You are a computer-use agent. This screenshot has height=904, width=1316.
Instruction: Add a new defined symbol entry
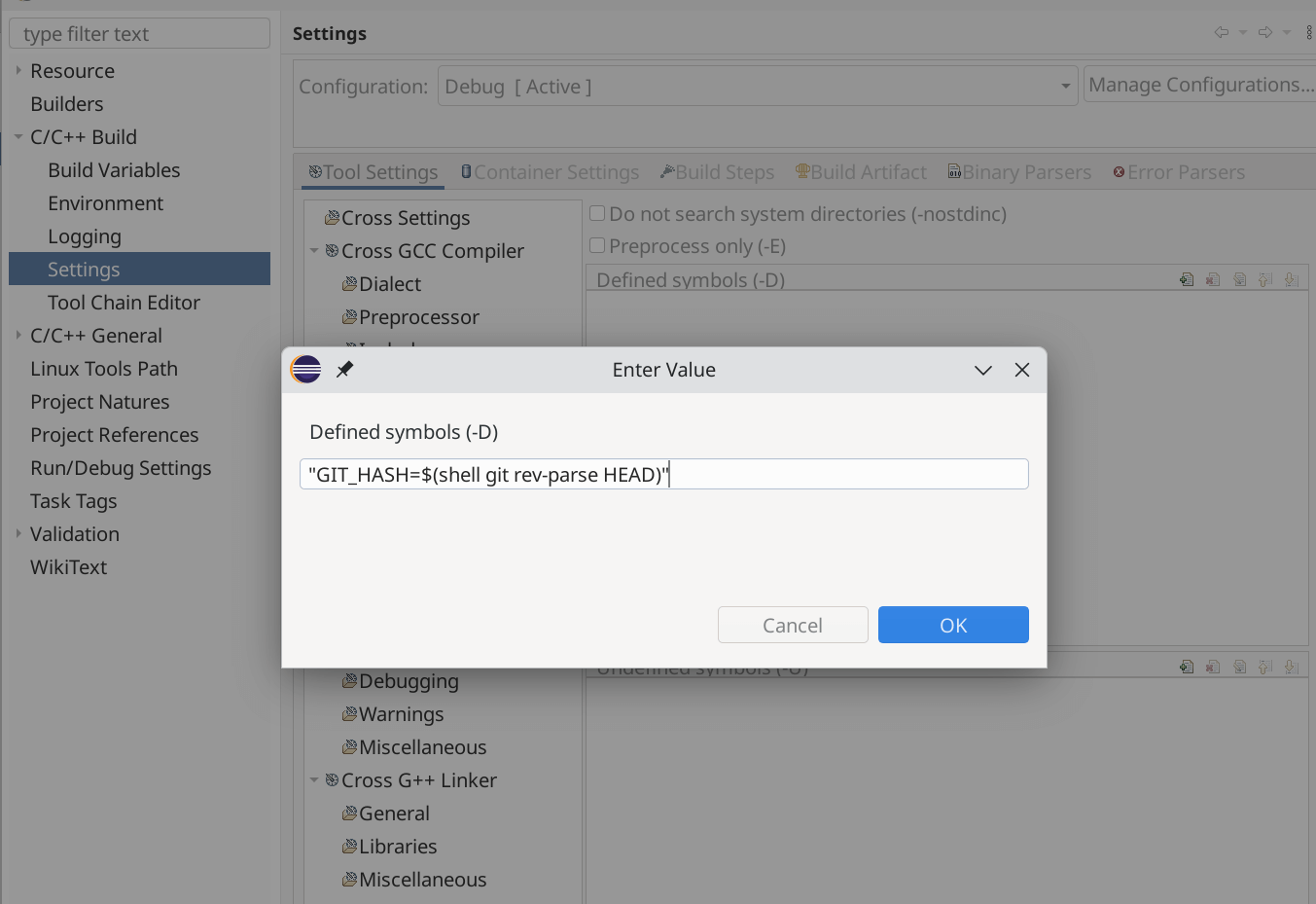pos(1187,279)
